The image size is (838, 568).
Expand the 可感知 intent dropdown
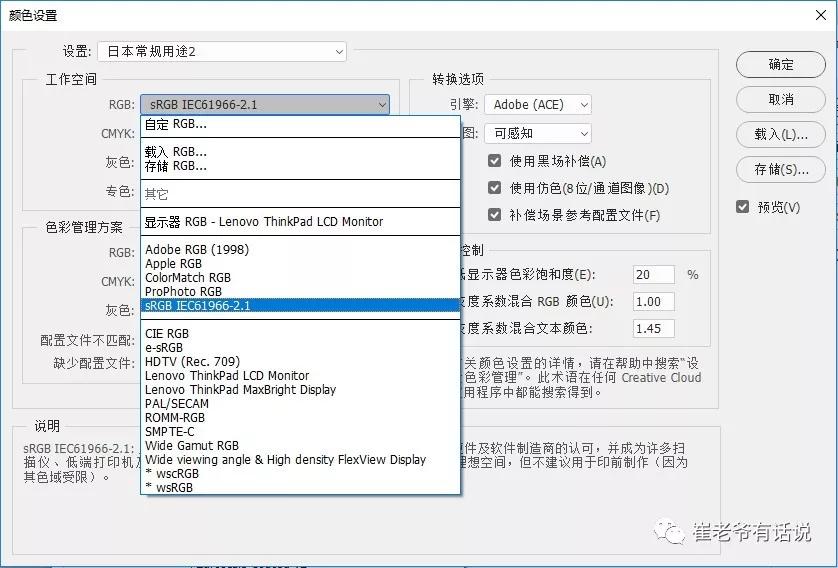pyautogui.click(x=539, y=132)
